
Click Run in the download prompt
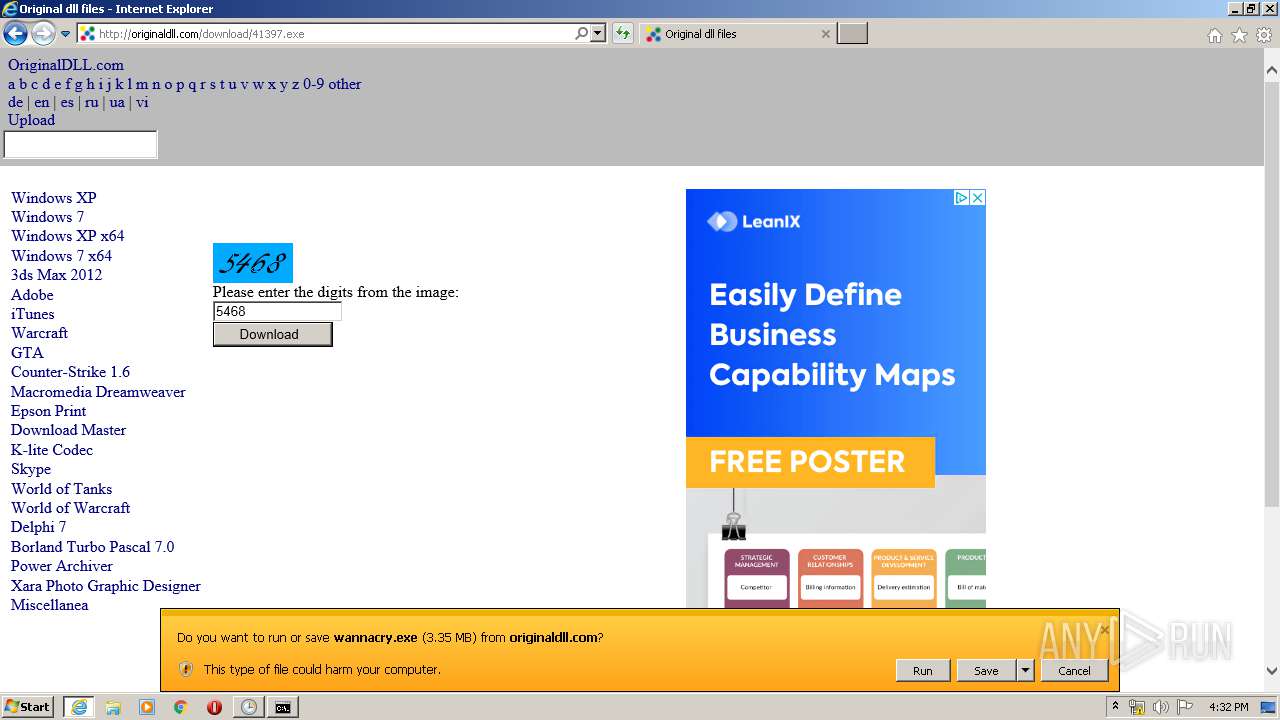click(x=923, y=671)
